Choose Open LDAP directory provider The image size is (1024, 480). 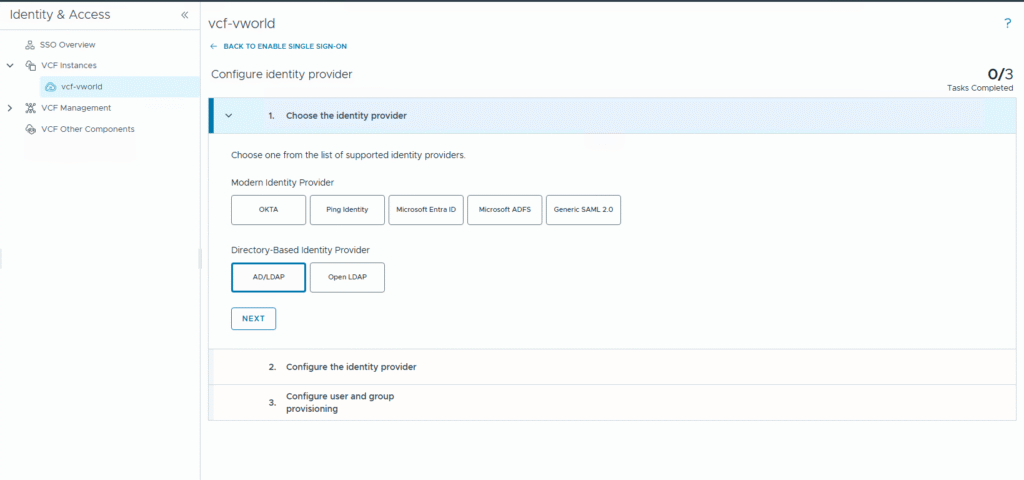coord(347,277)
